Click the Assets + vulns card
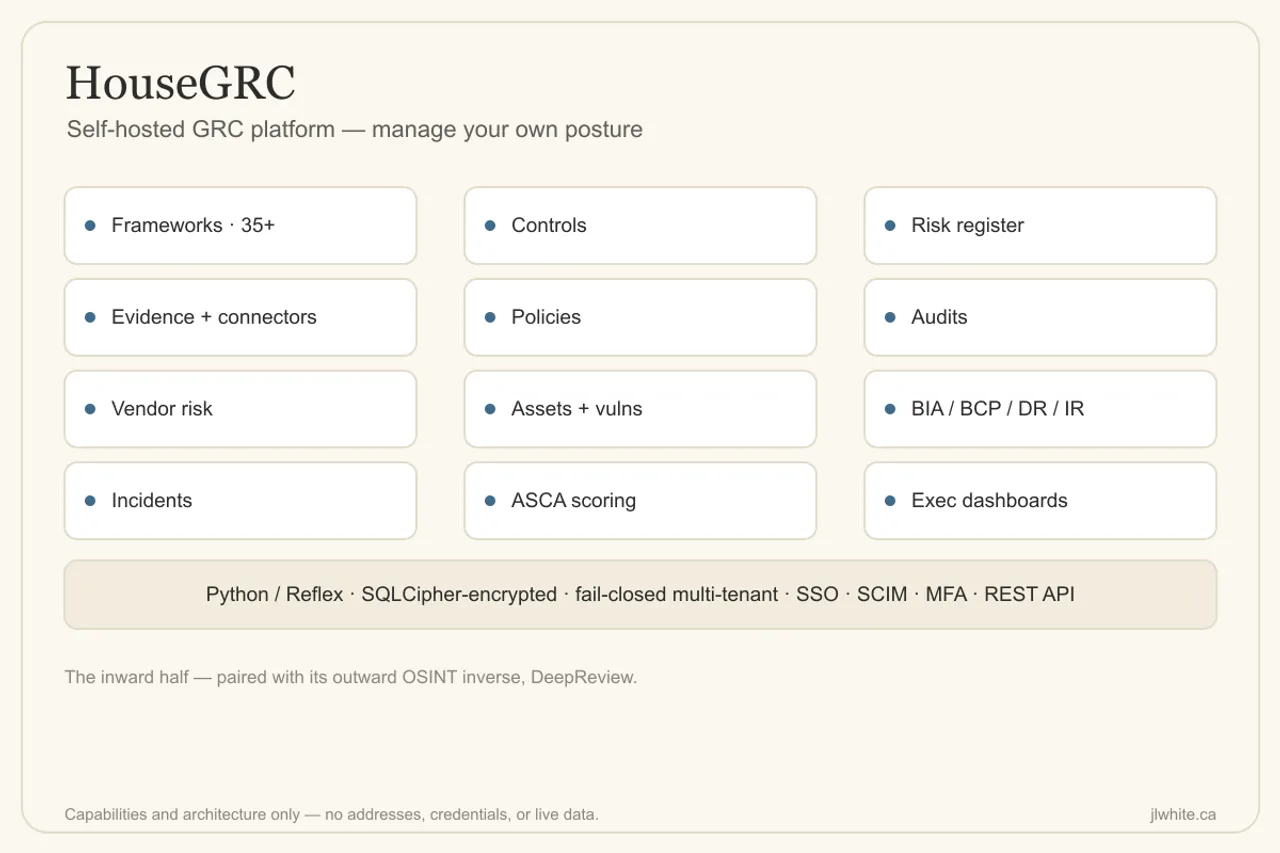This screenshot has width=1280, height=853. (640, 409)
